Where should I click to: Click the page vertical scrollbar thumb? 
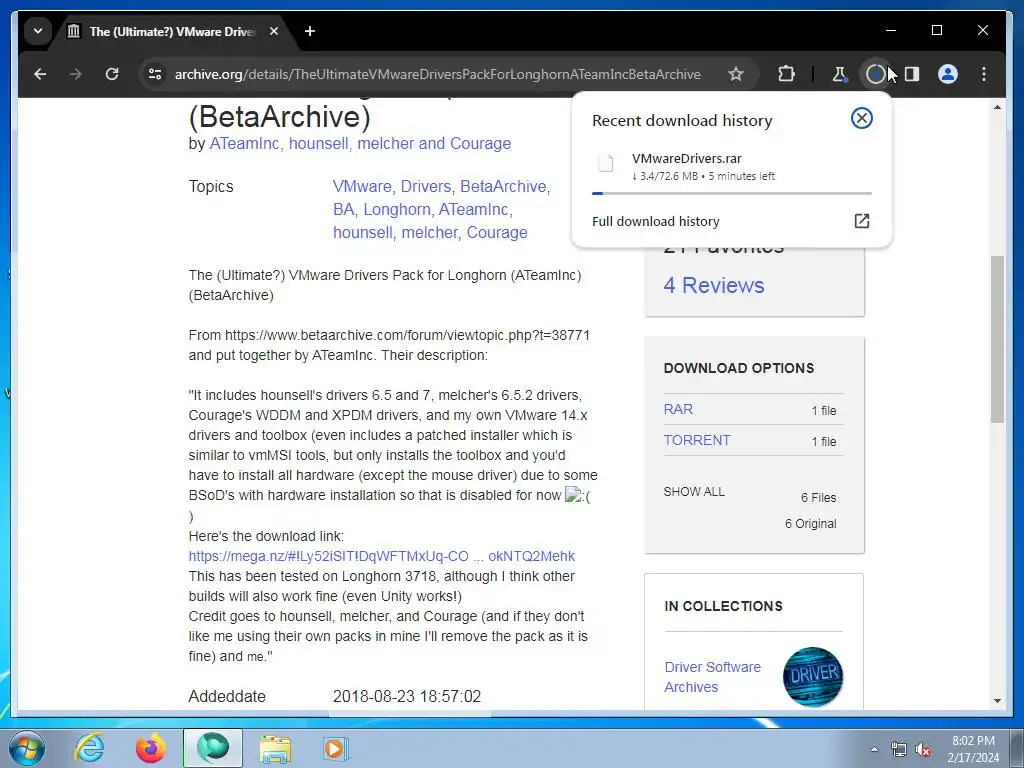pos(997,340)
